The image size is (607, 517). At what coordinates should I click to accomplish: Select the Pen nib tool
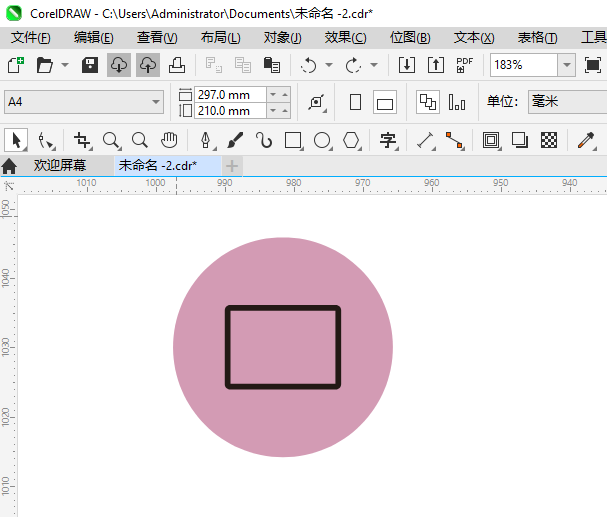207,140
